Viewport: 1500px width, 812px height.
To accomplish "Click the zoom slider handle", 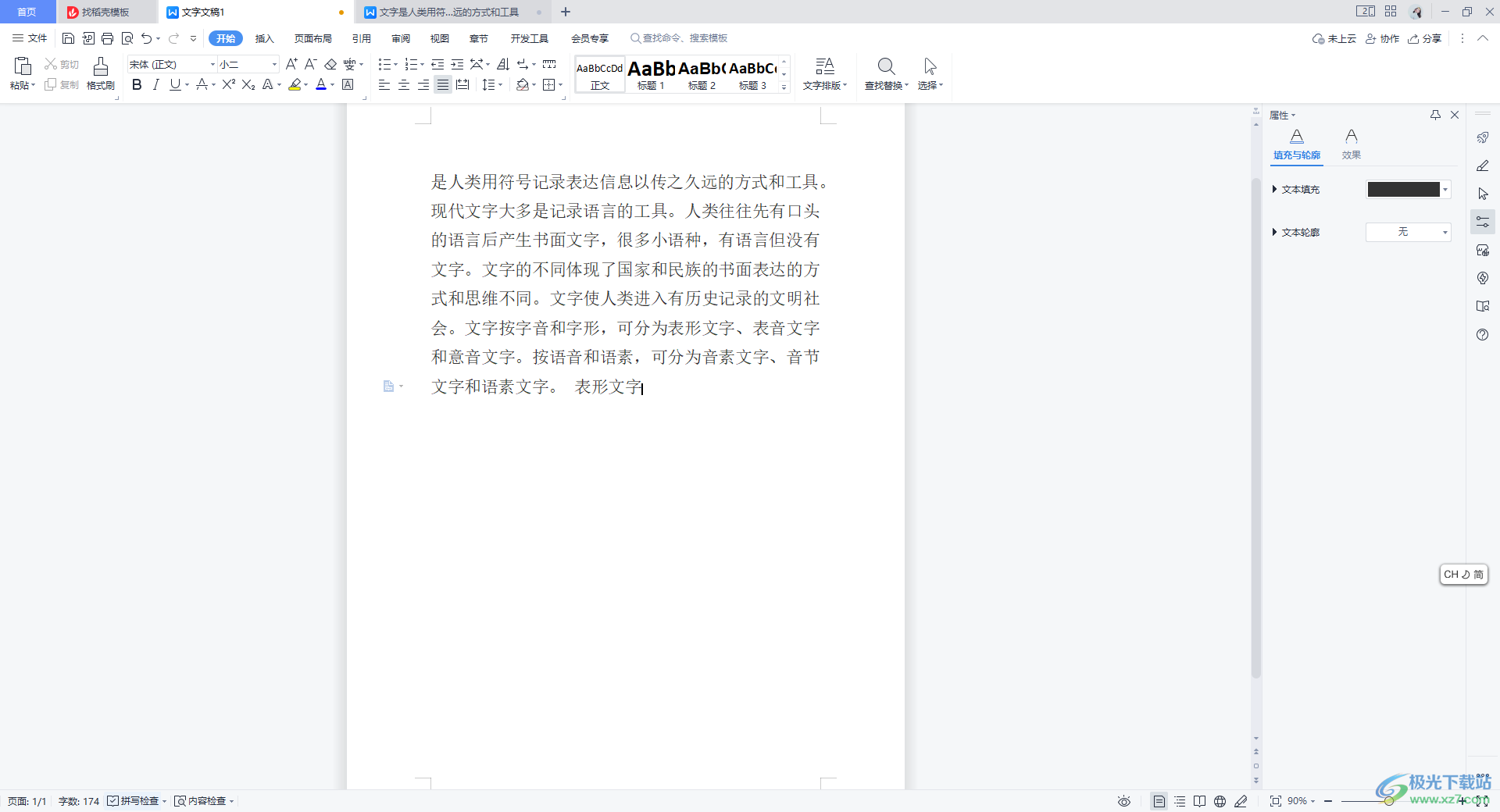I will pyautogui.click(x=1389, y=801).
